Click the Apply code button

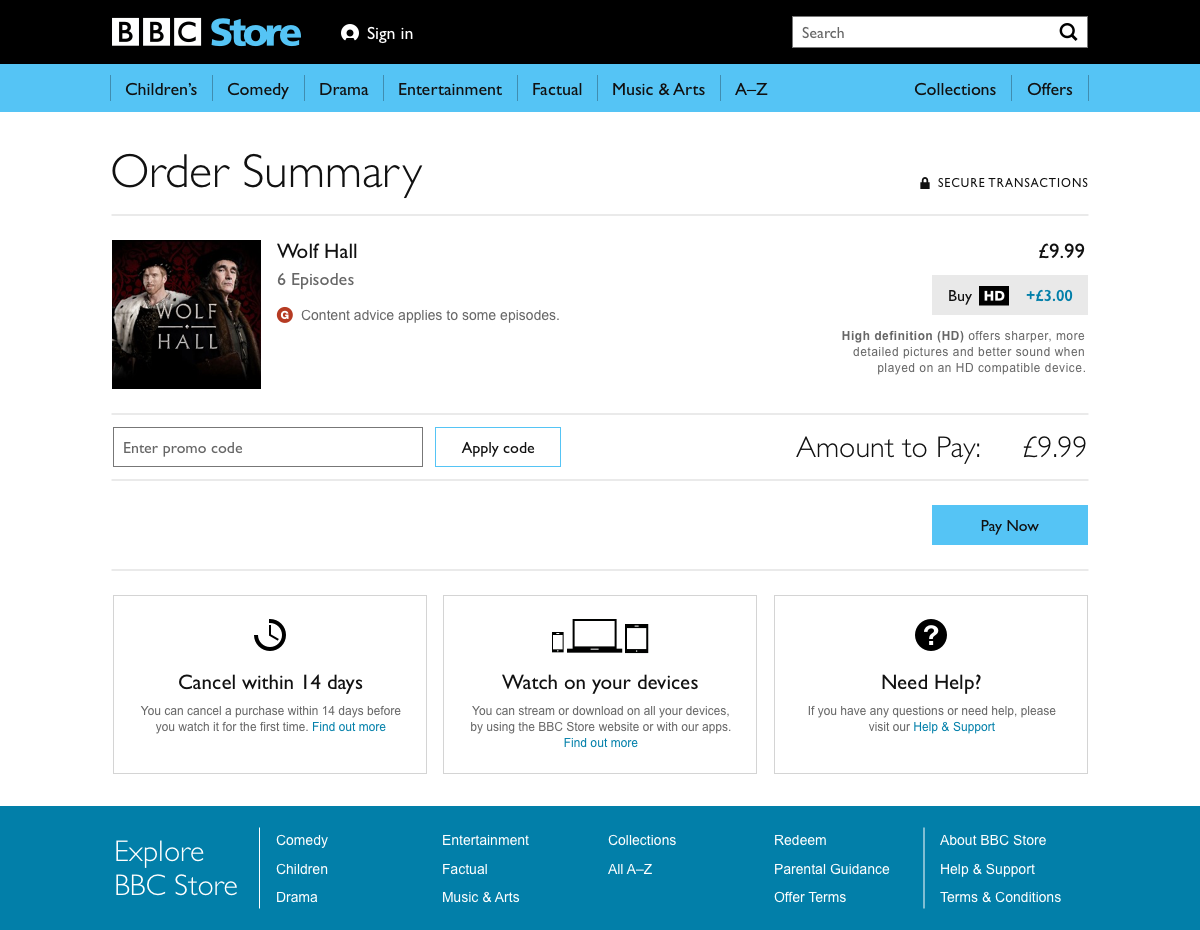click(498, 447)
